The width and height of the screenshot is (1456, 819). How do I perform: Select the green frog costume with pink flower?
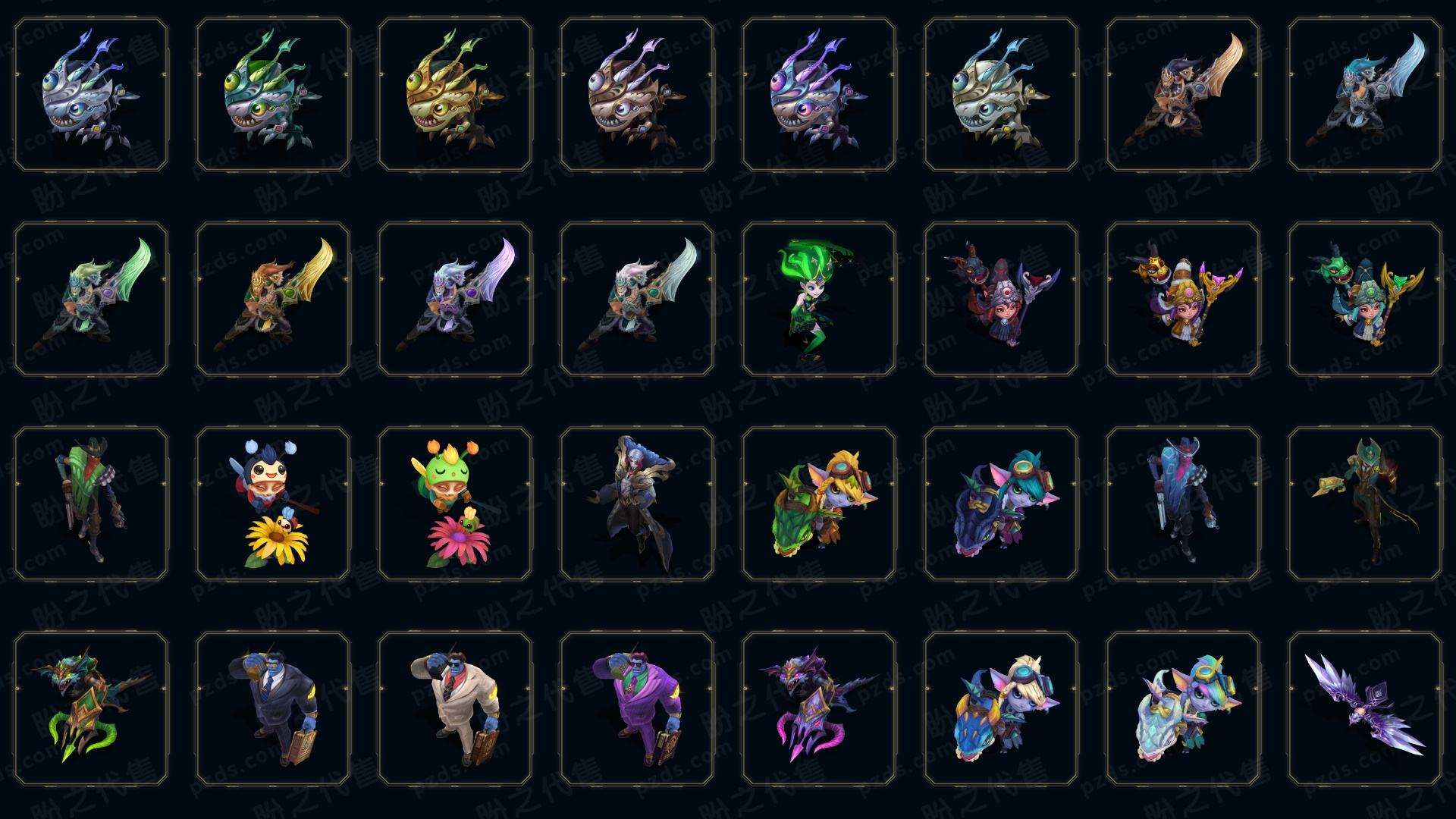coord(455,504)
